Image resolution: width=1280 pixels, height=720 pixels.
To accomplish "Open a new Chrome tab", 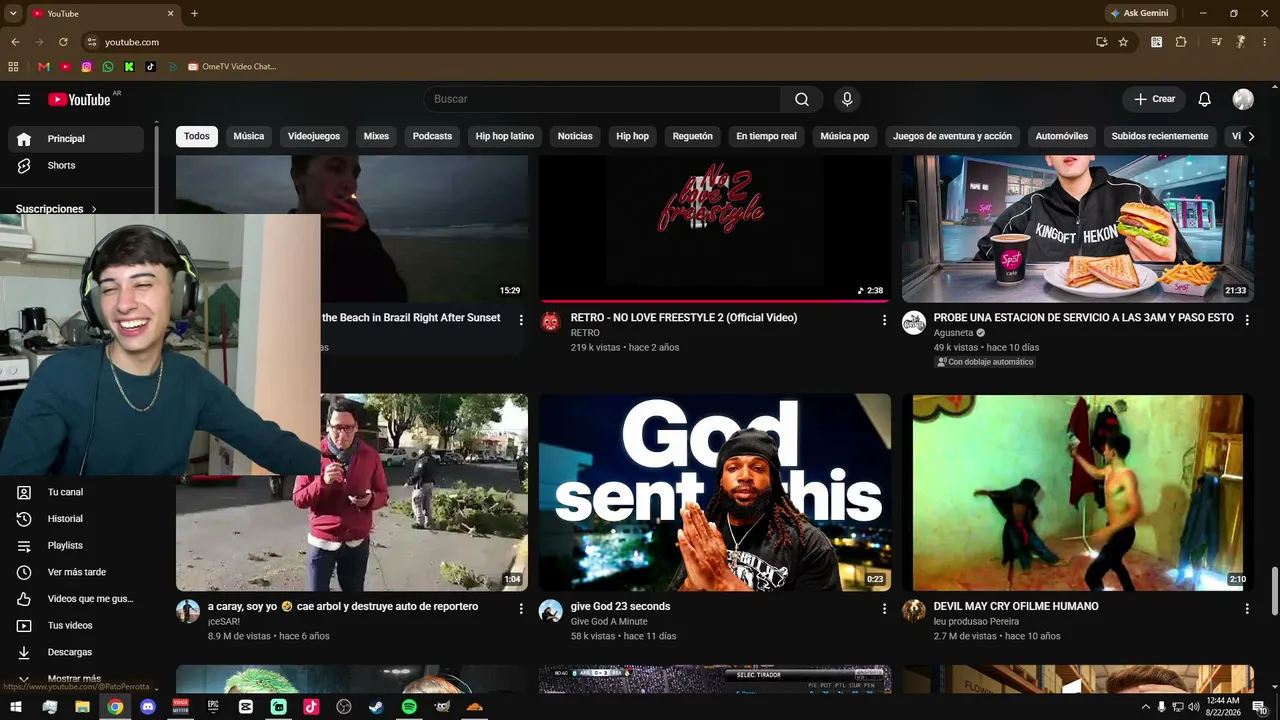I will pos(194,14).
